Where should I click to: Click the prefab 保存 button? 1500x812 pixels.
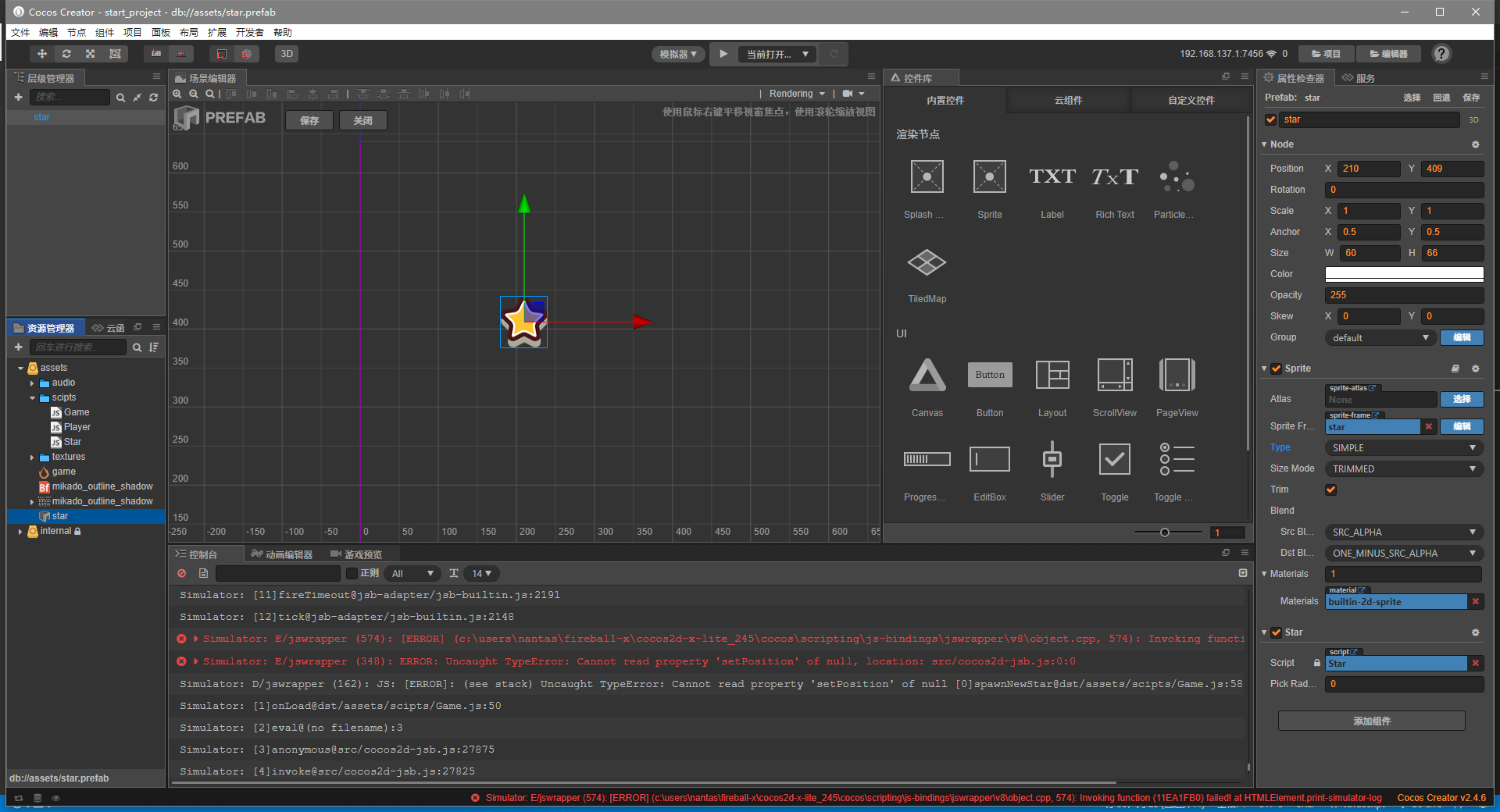coord(309,120)
